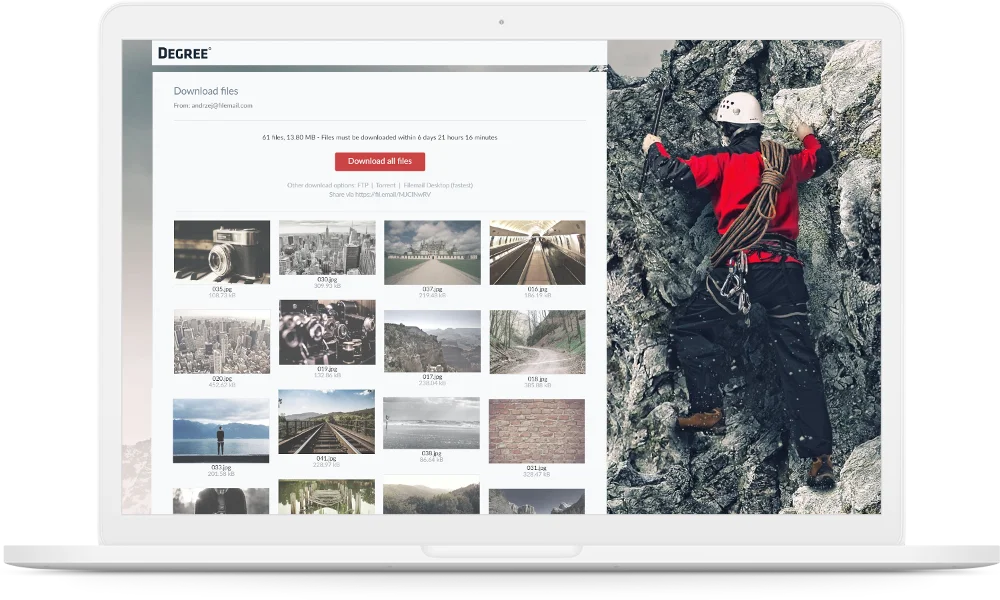Open the FTP download option
The height and width of the screenshot is (600, 1000).
(363, 185)
